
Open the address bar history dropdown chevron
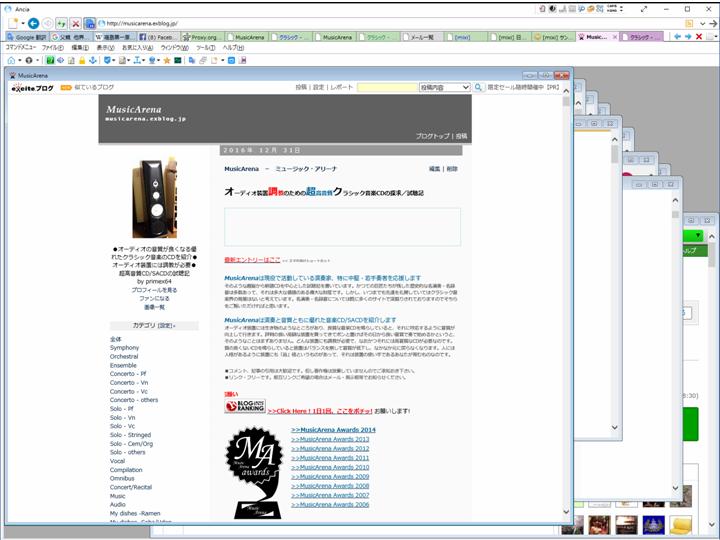click(703, 23)
